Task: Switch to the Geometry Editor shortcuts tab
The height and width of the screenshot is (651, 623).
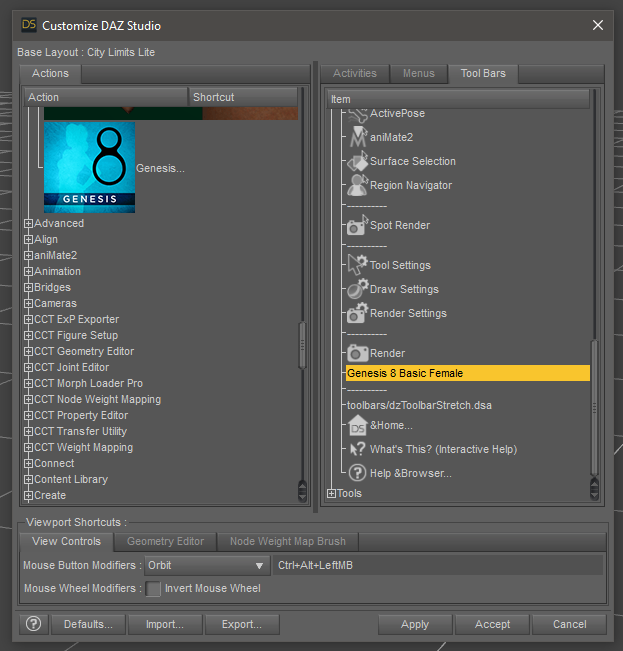Action: pyautogui.click(x=165, y=541)
